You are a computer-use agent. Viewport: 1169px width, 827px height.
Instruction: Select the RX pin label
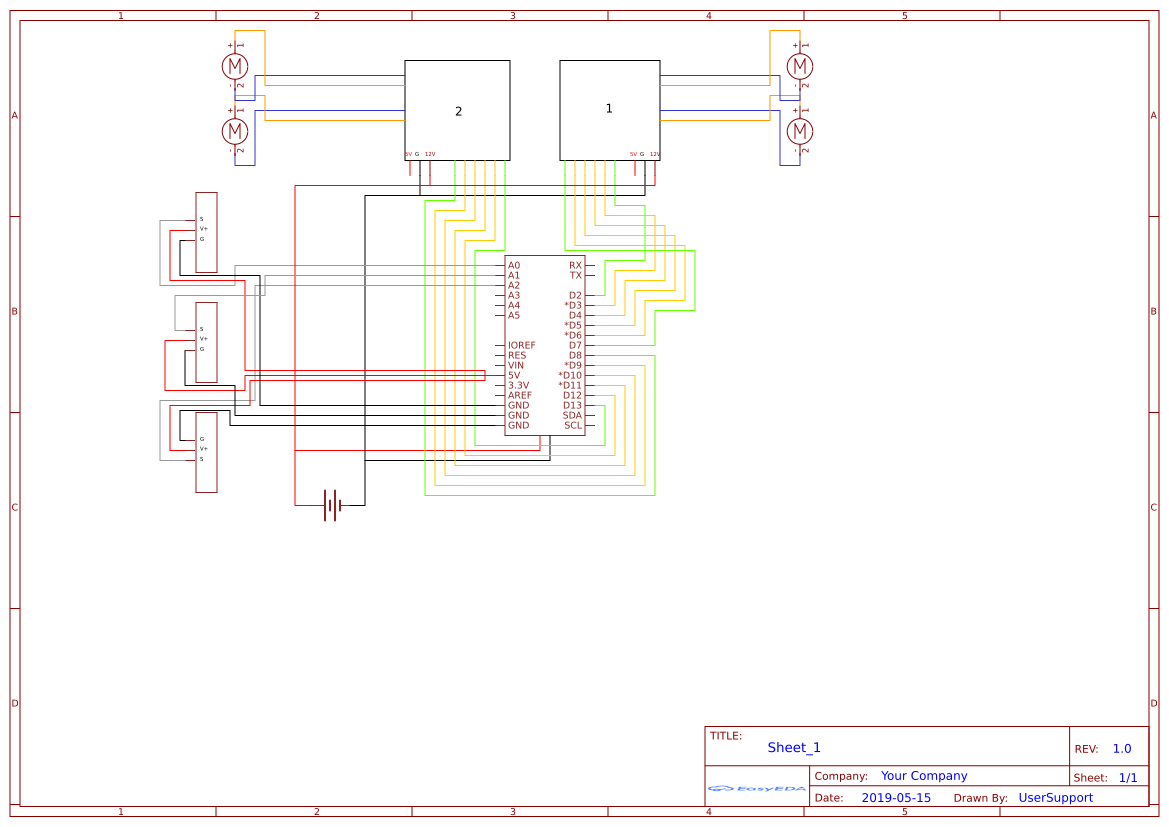(576, 265)
